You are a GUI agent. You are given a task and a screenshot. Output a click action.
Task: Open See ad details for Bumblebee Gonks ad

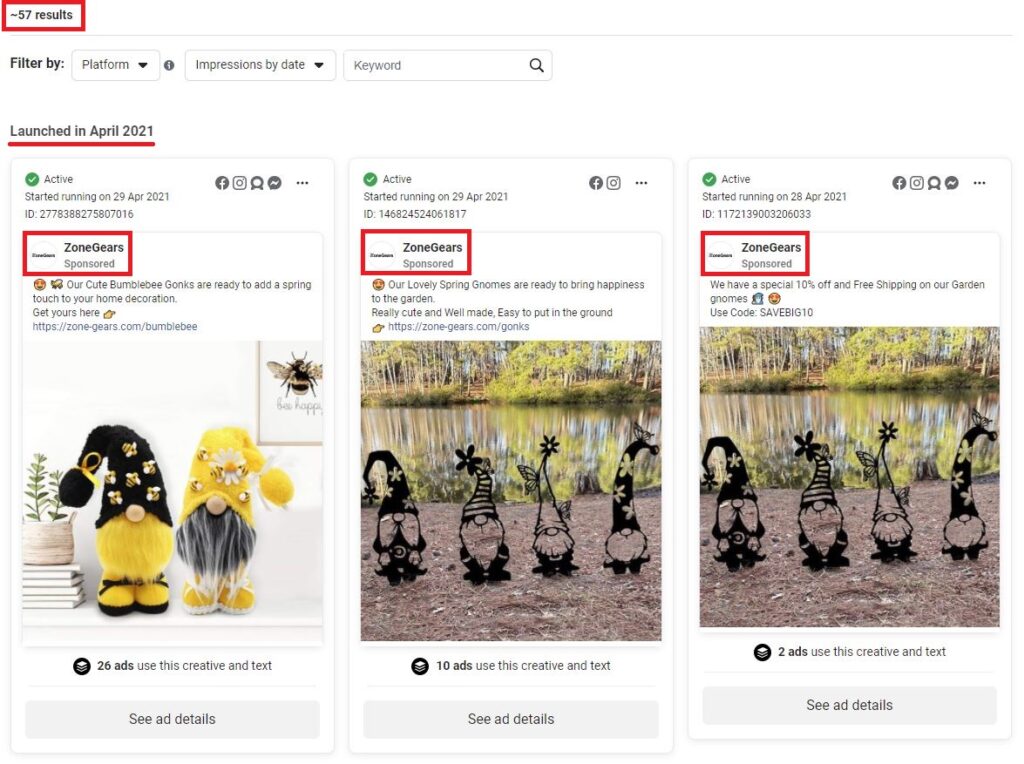click(172, 719)
